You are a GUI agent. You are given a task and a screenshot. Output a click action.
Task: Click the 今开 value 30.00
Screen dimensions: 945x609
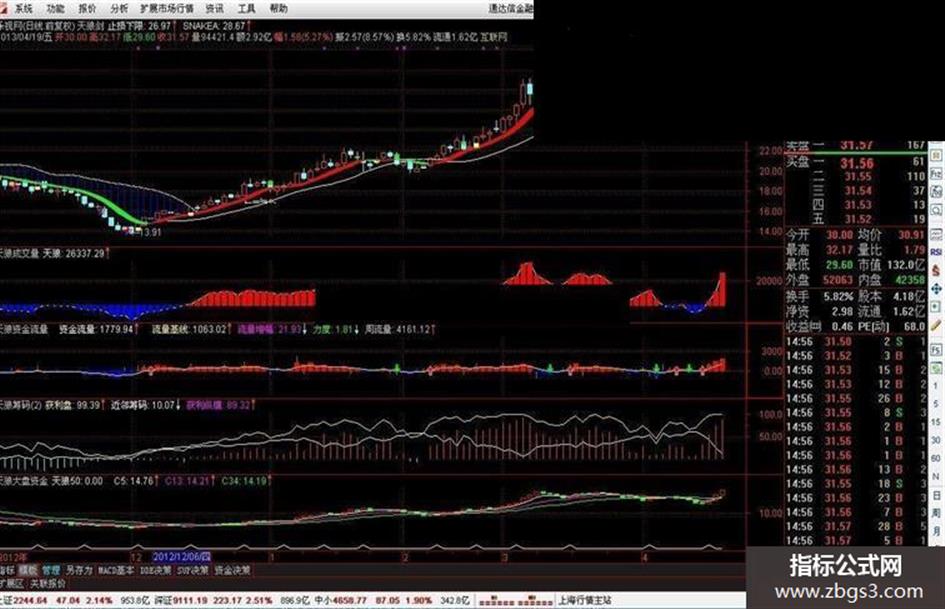click(839, 235)
